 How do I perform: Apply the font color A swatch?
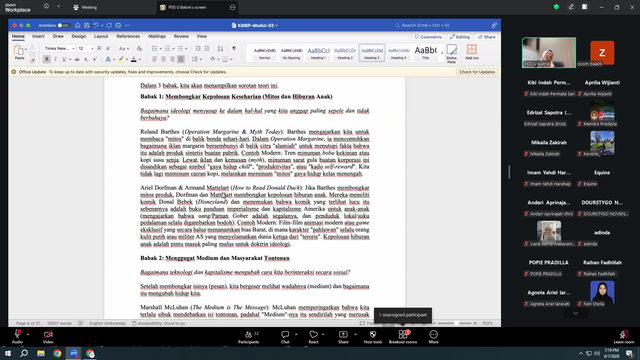pos(133,60)
